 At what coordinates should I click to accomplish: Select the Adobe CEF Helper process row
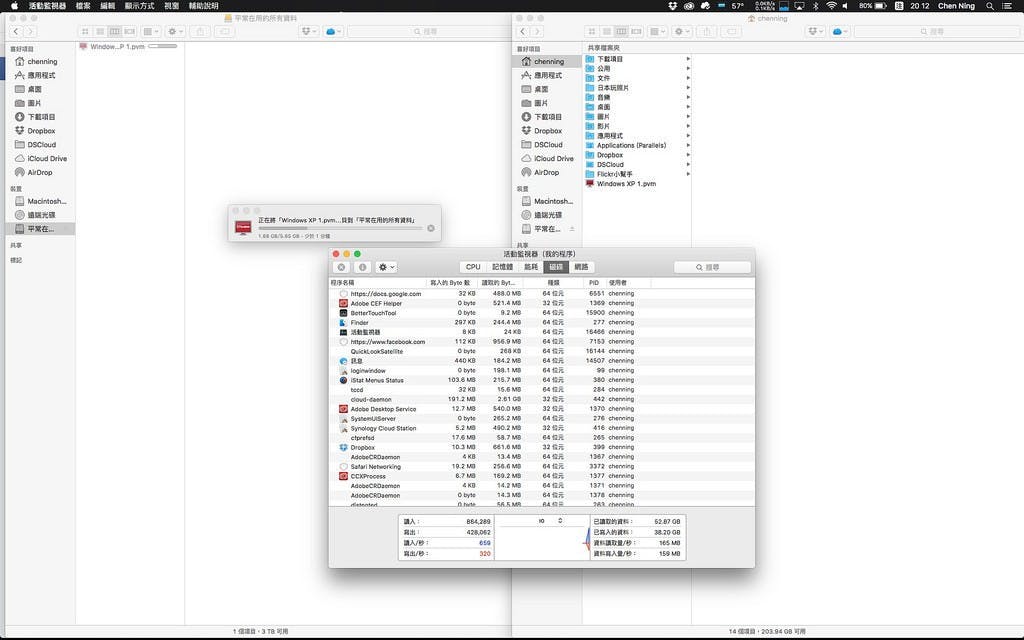pyautogui.click(x=541, y=303)
